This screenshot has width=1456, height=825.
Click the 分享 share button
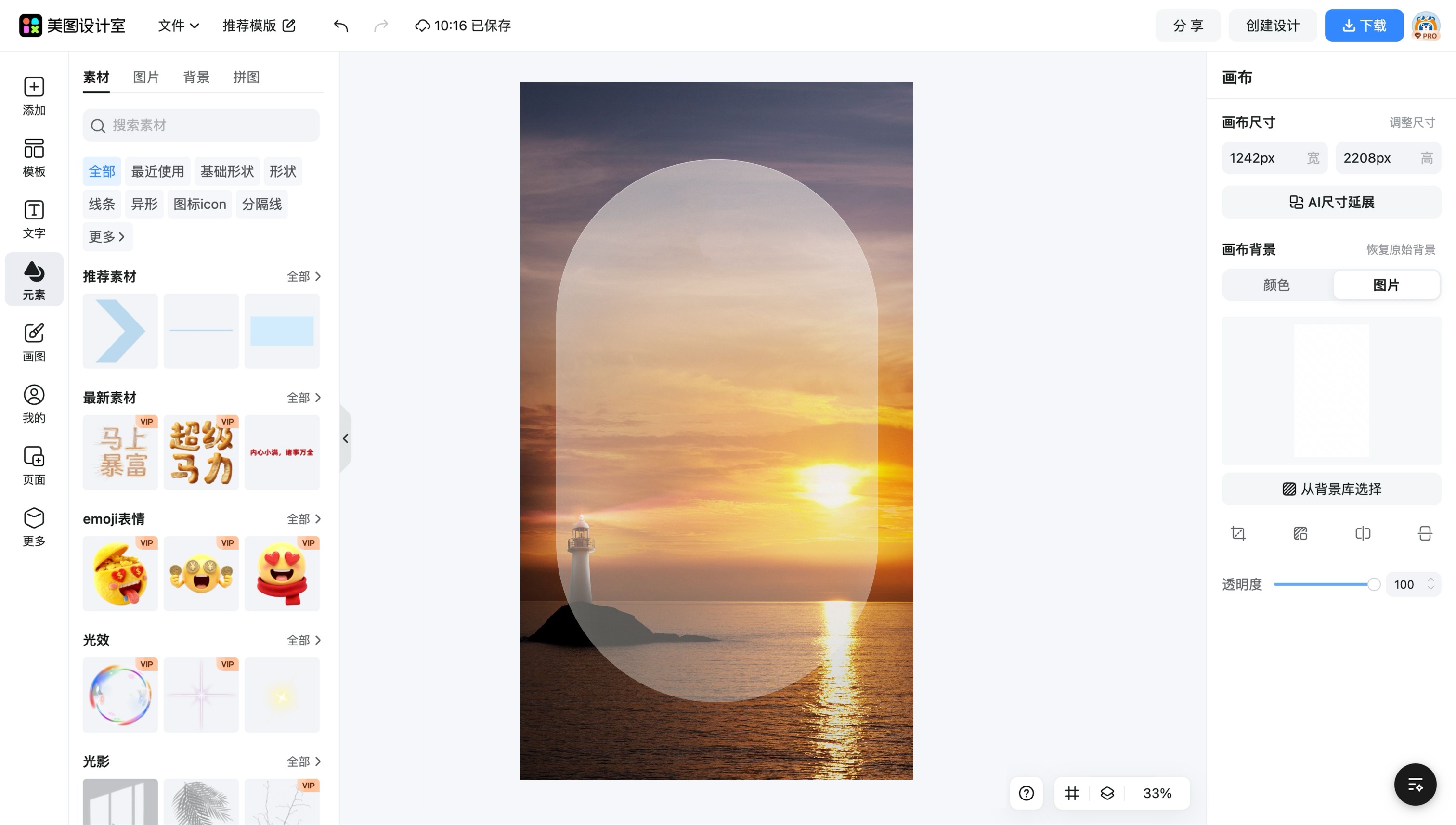pyautogui.click(x=1188, y=26)
